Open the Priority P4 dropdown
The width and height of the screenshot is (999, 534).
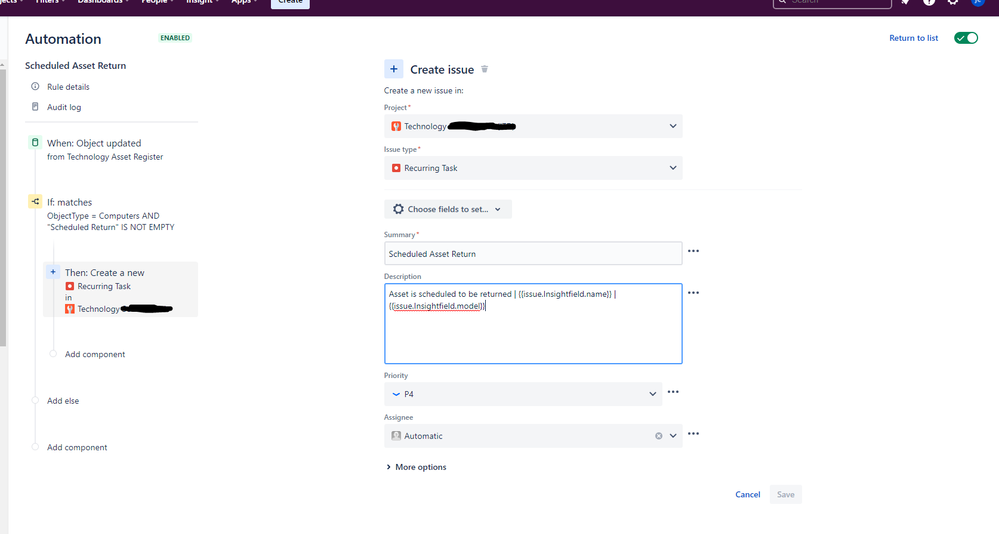click(523, 394)
